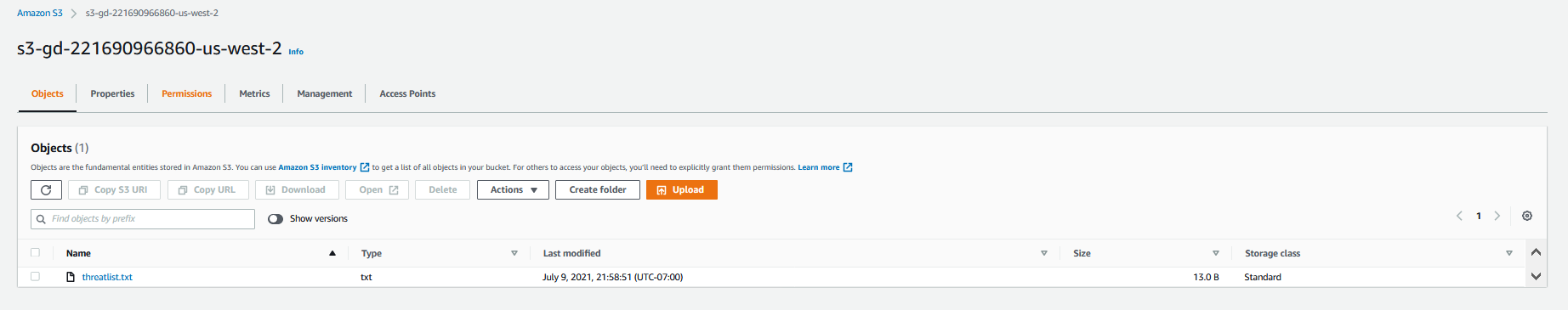Click the next page arrow
Screen dimensions: 1568x310
point(1497,216)
